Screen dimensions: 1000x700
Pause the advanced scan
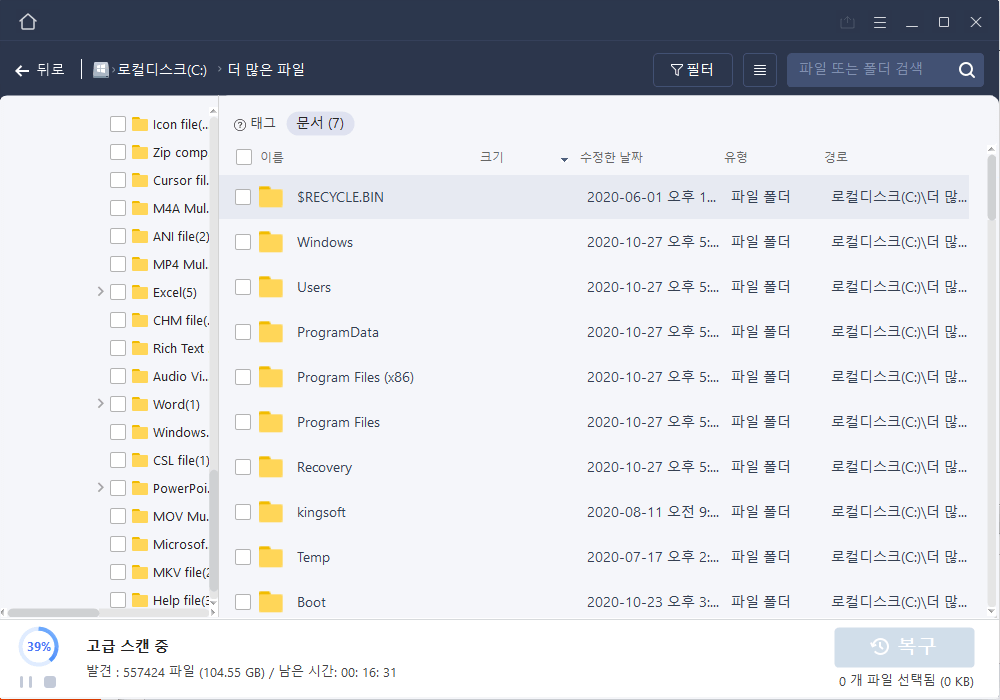[26, 682]
